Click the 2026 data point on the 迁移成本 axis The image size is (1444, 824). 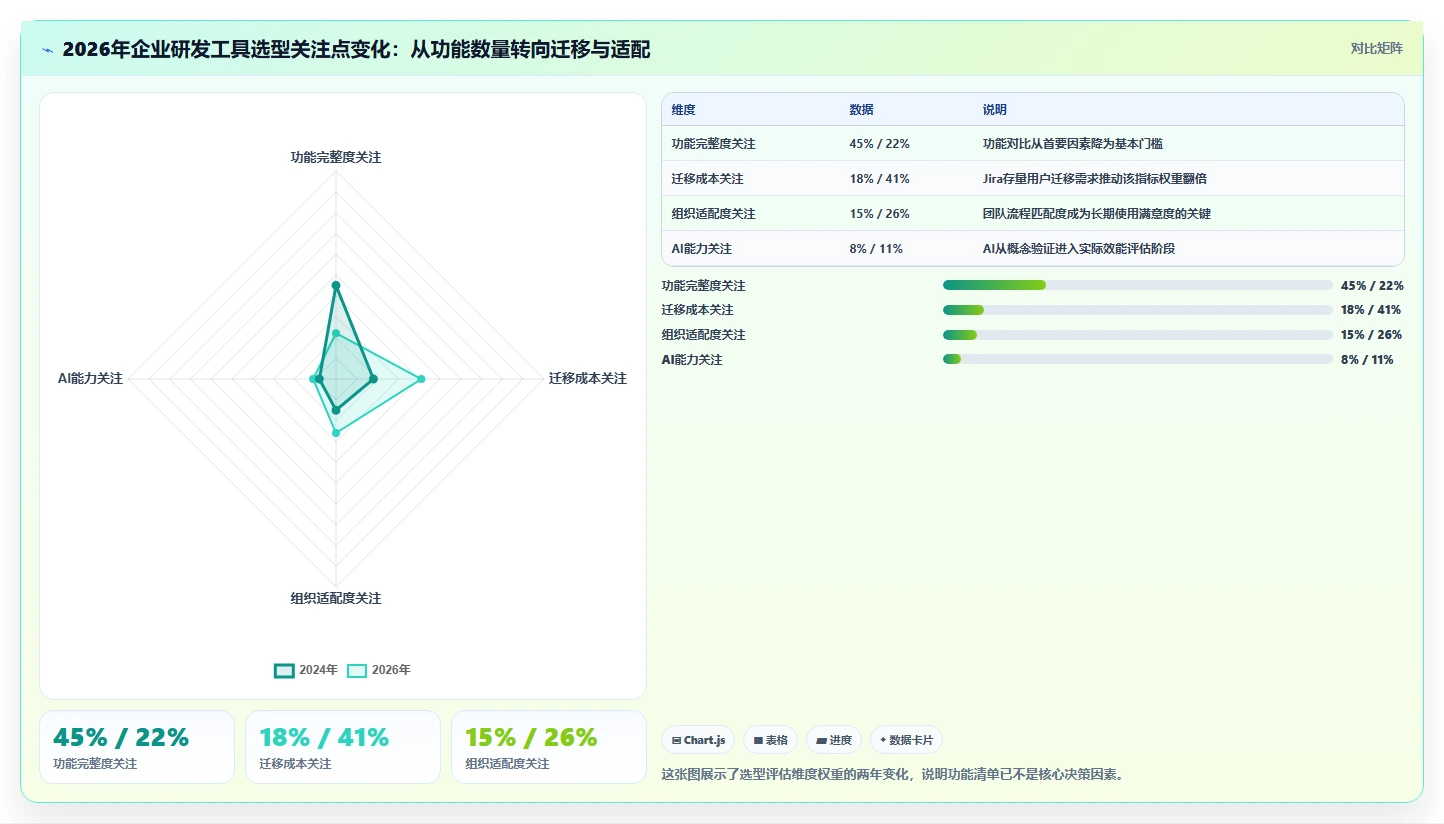(x=421, y=379)
